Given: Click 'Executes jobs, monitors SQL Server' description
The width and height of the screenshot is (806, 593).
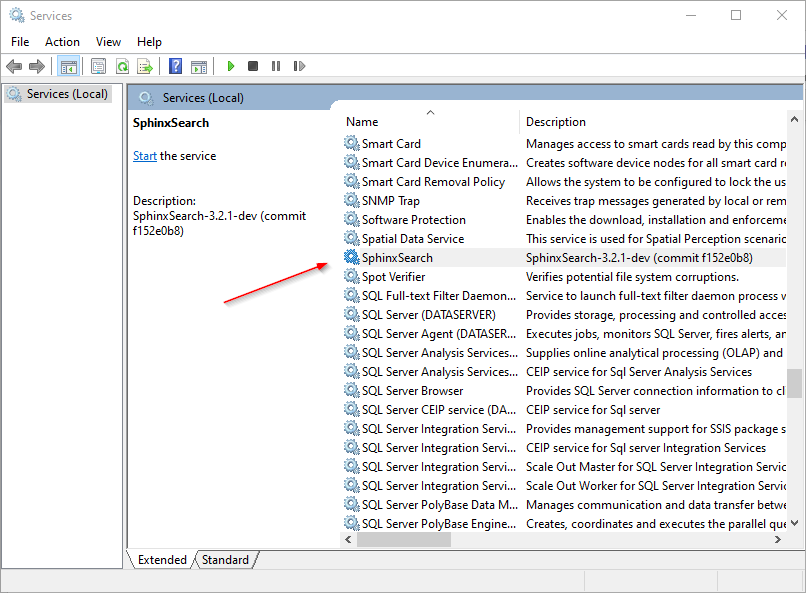Looking at the screenshot, I should point(656,333).
